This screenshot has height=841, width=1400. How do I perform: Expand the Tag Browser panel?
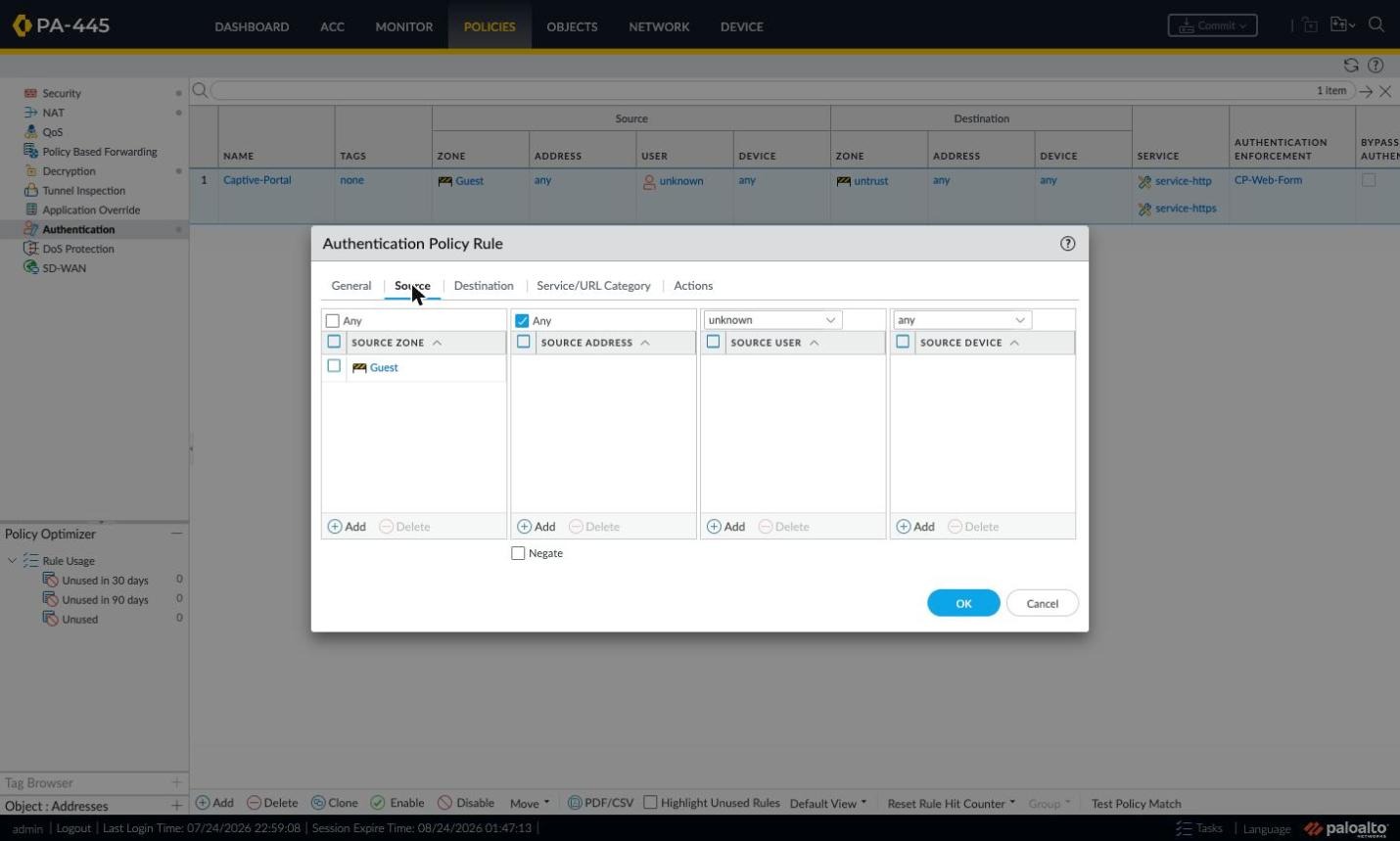click(x=176, y=782)
